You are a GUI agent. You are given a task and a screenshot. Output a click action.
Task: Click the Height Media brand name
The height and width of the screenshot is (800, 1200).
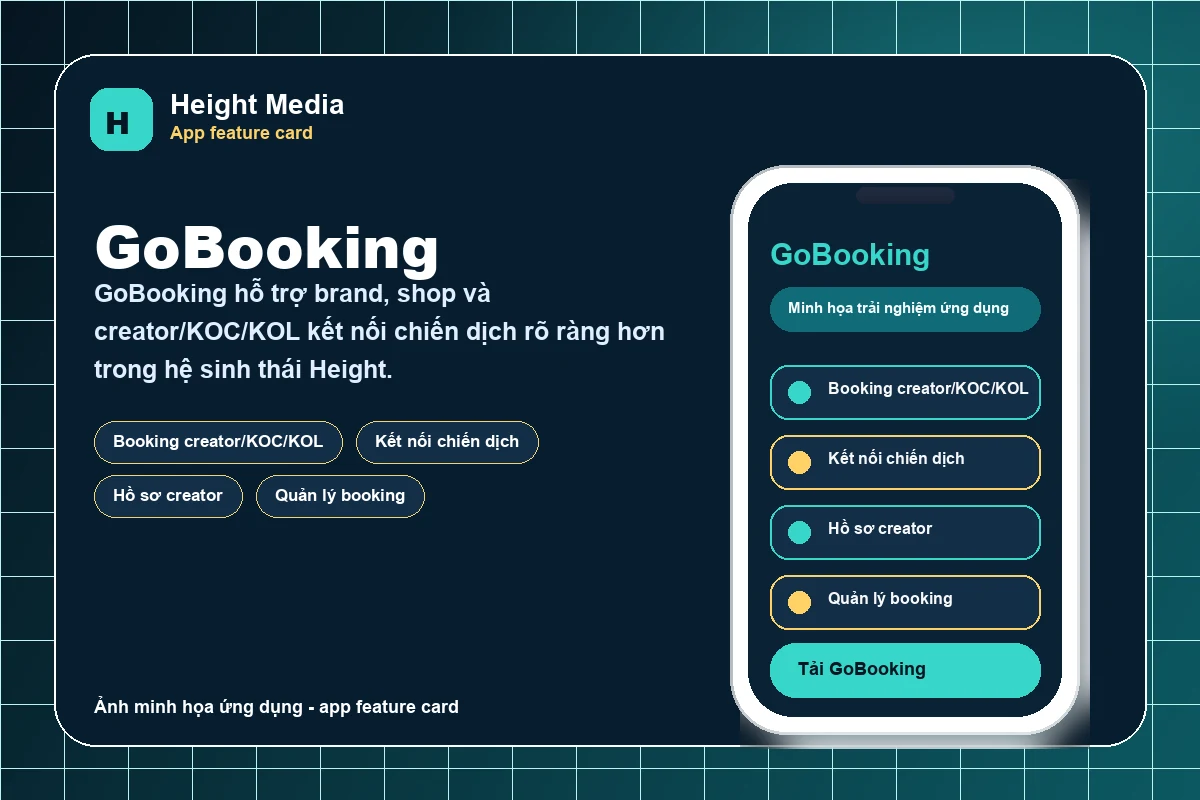click(257, 104)
